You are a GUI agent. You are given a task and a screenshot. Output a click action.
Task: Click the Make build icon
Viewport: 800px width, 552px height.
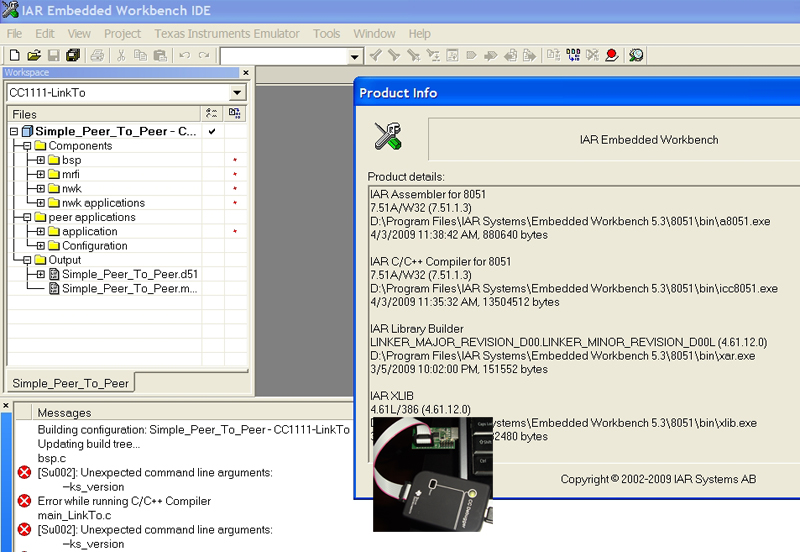(x=573, y=55)
